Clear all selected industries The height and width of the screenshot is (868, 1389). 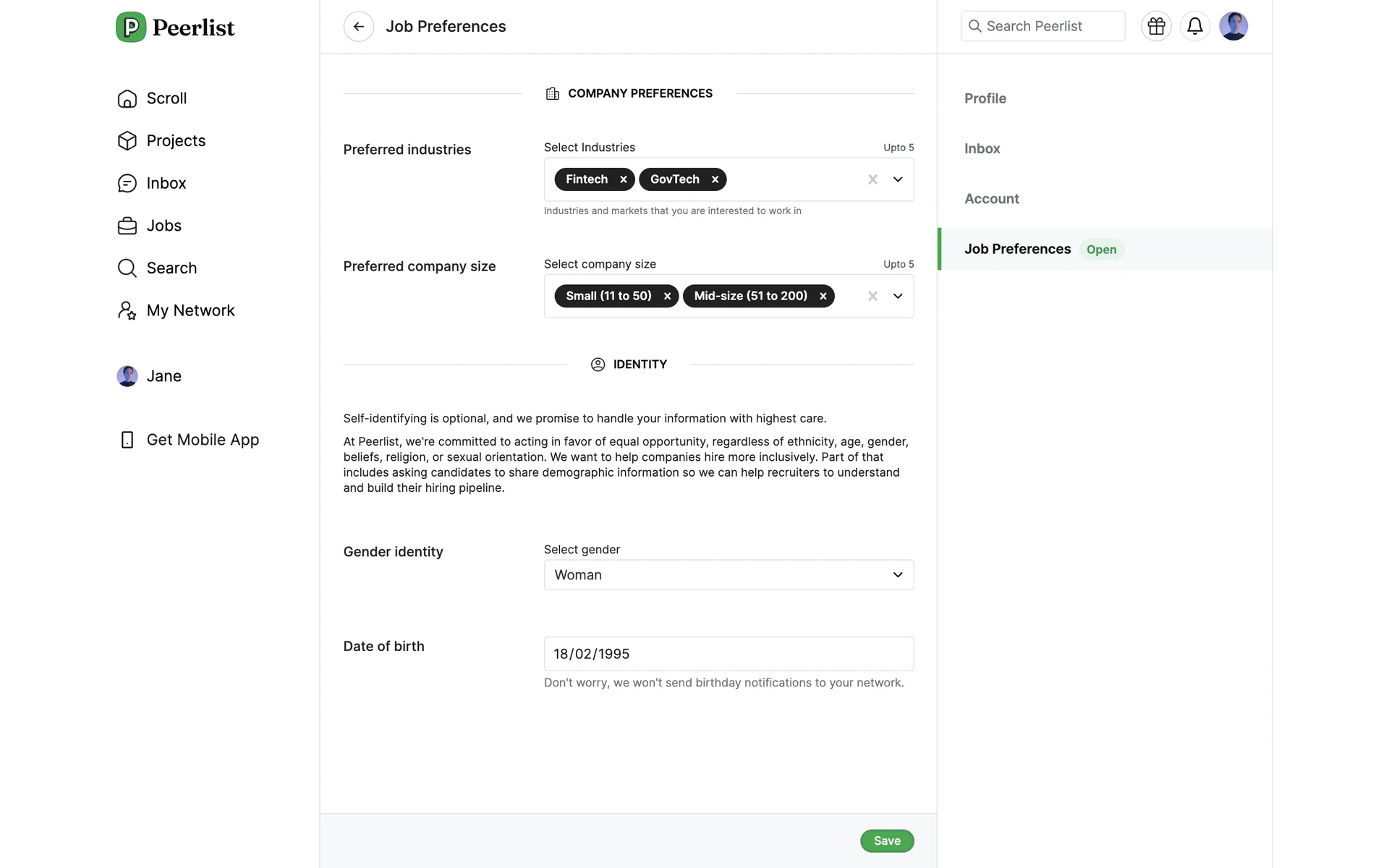tap(872, 179)
